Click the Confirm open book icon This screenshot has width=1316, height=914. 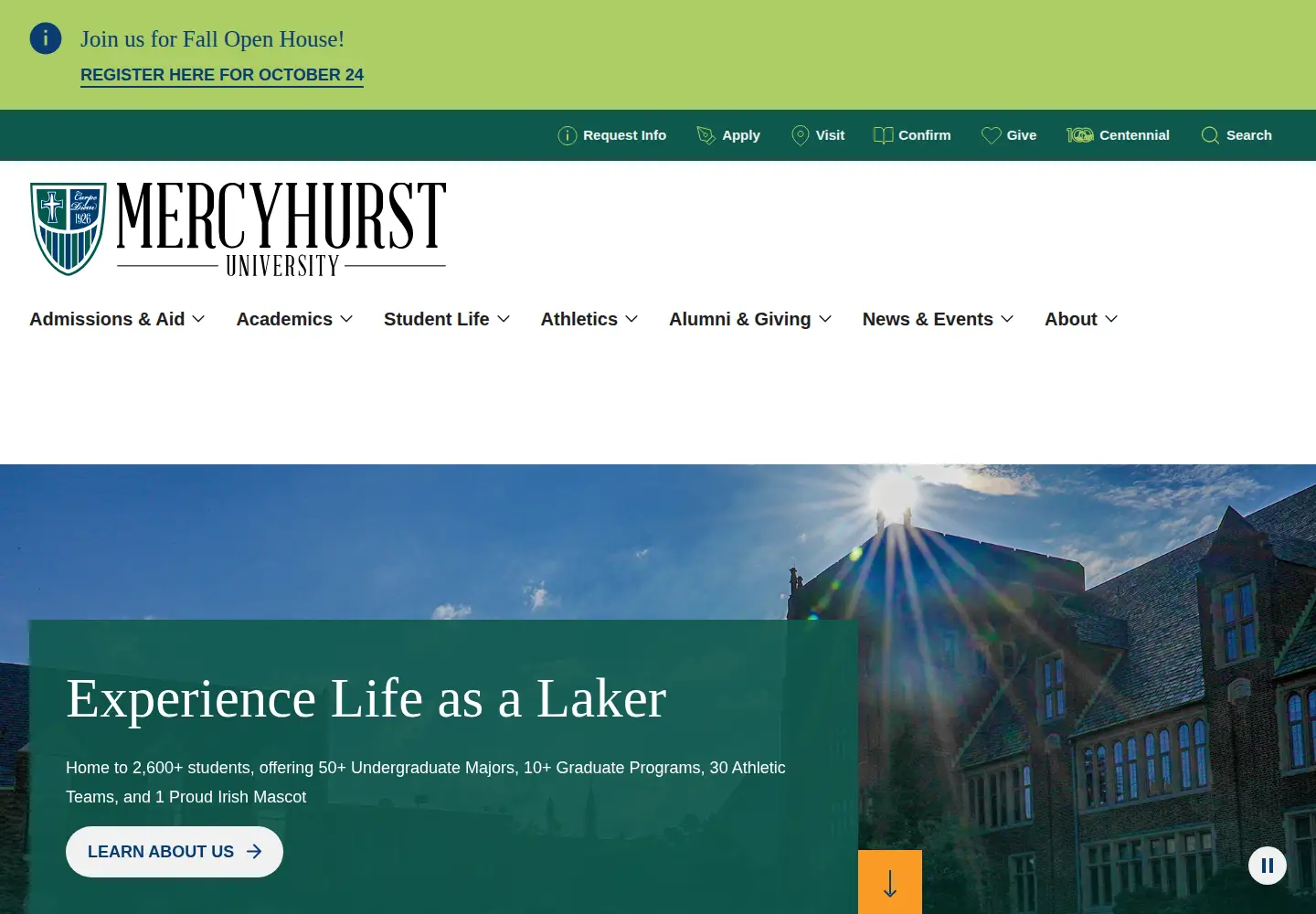(x=883, y=135)
